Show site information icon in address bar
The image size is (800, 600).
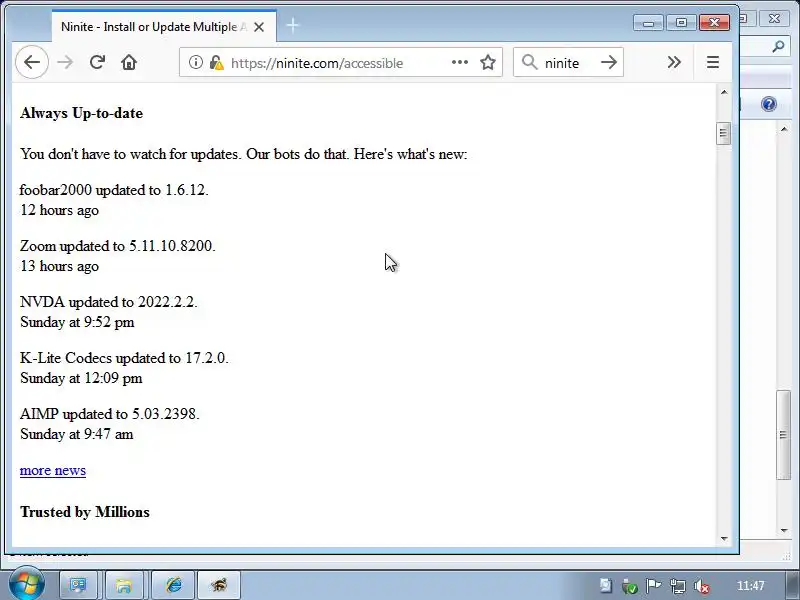coord(195,62)
